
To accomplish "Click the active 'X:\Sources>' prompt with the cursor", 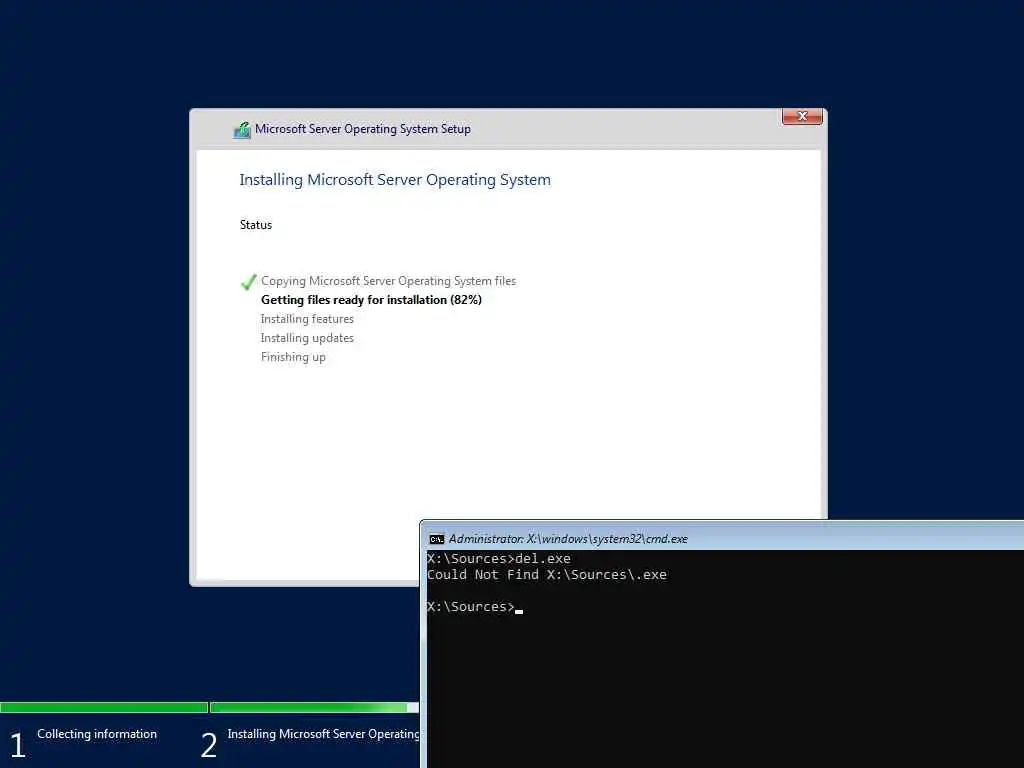I will [475, 607].
